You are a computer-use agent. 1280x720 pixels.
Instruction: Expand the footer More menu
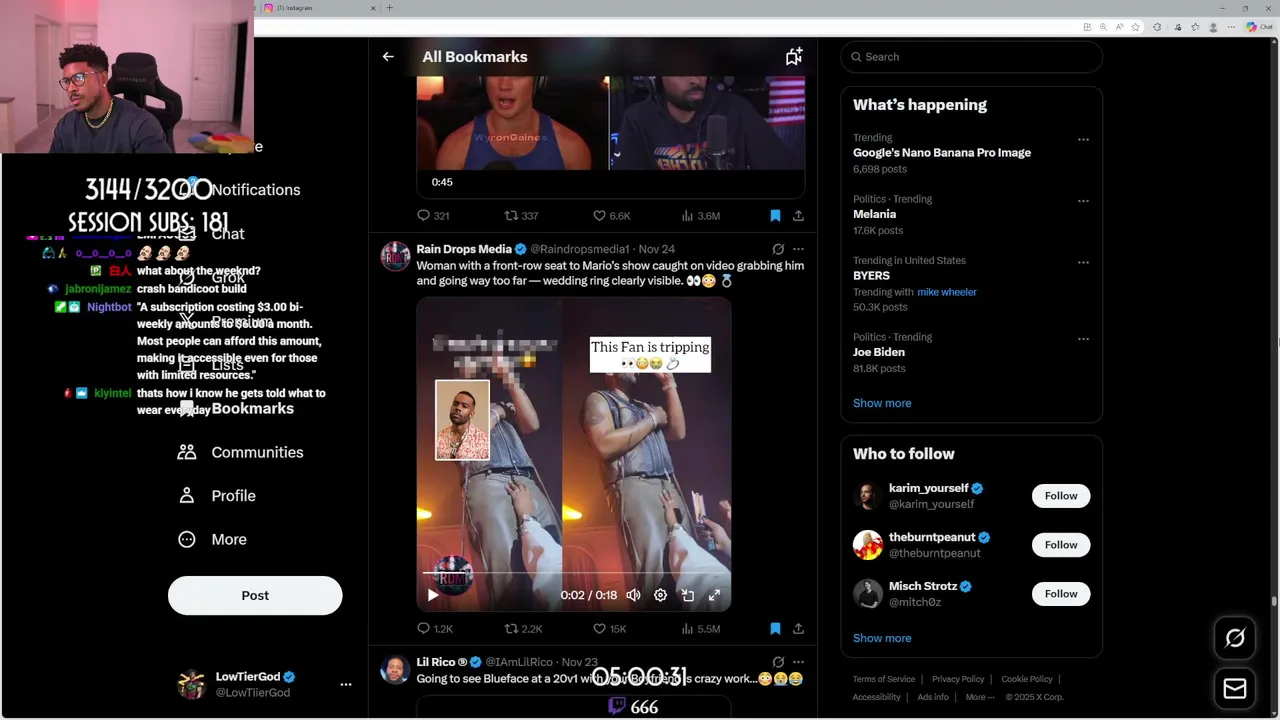979,697
